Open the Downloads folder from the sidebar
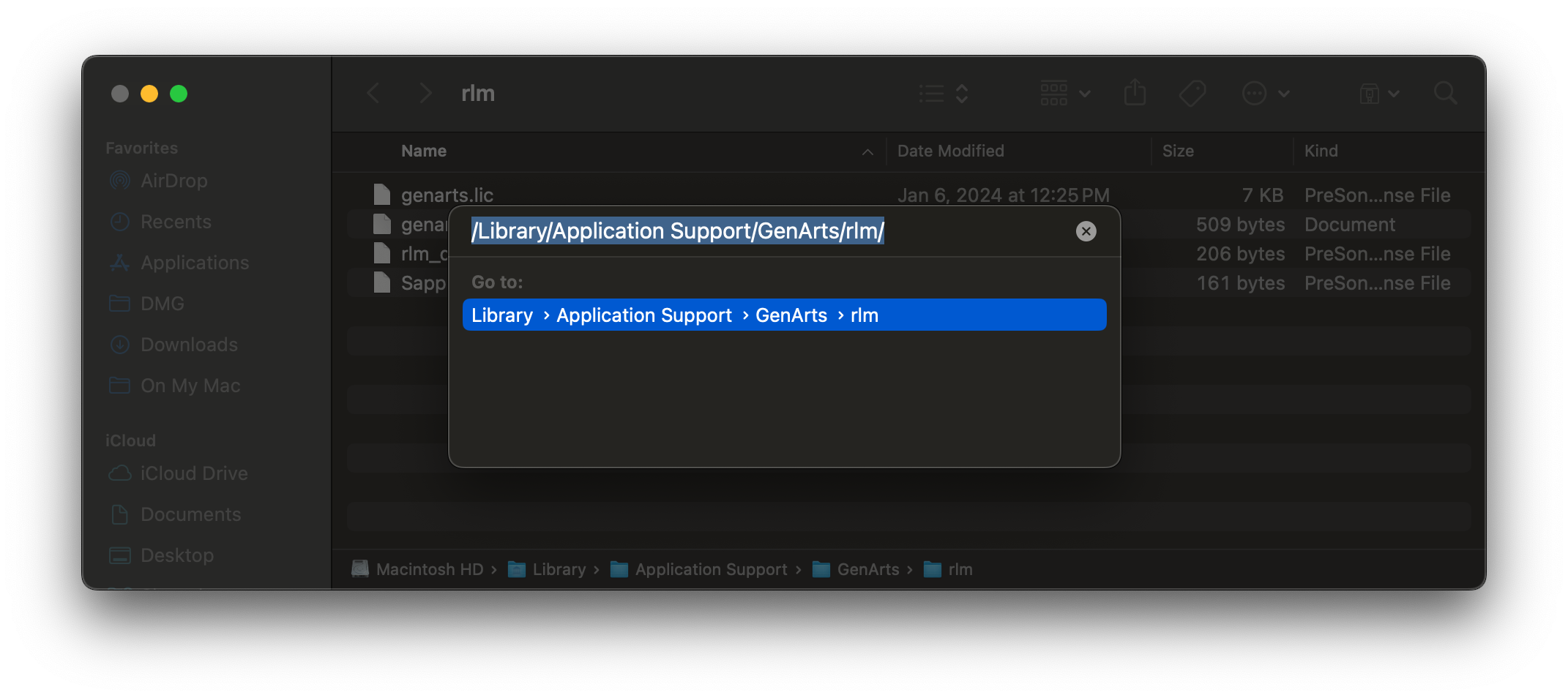 [x=189, y=345]
